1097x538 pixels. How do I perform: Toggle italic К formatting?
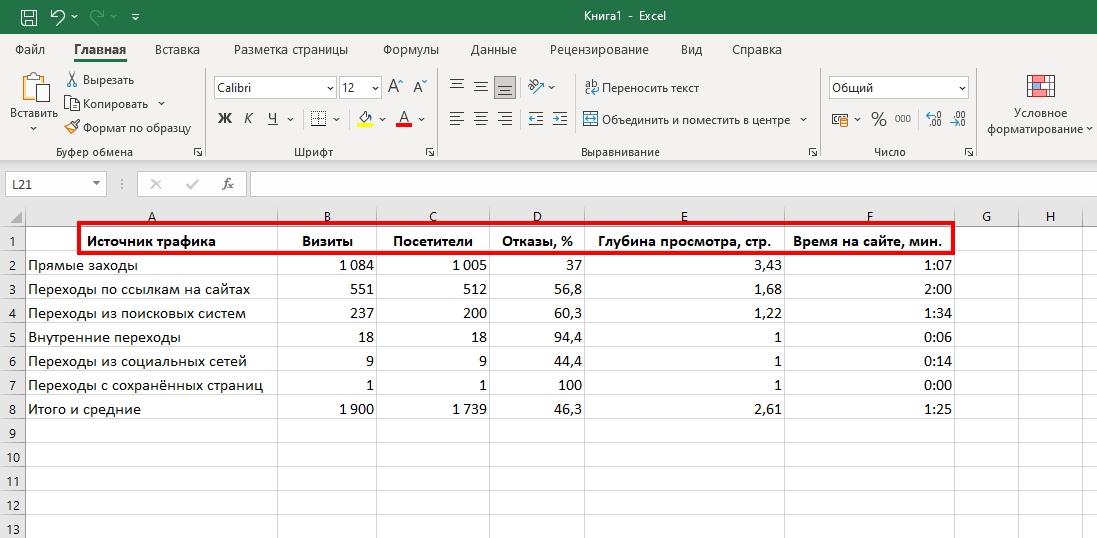[x=248, y=119]
